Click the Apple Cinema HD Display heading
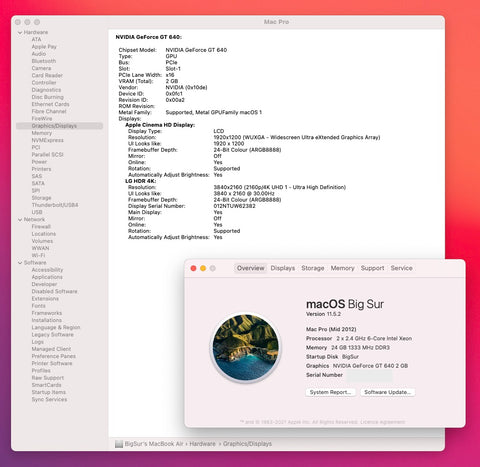The width and height of the screenshot is (480, 467). point(160,125)
